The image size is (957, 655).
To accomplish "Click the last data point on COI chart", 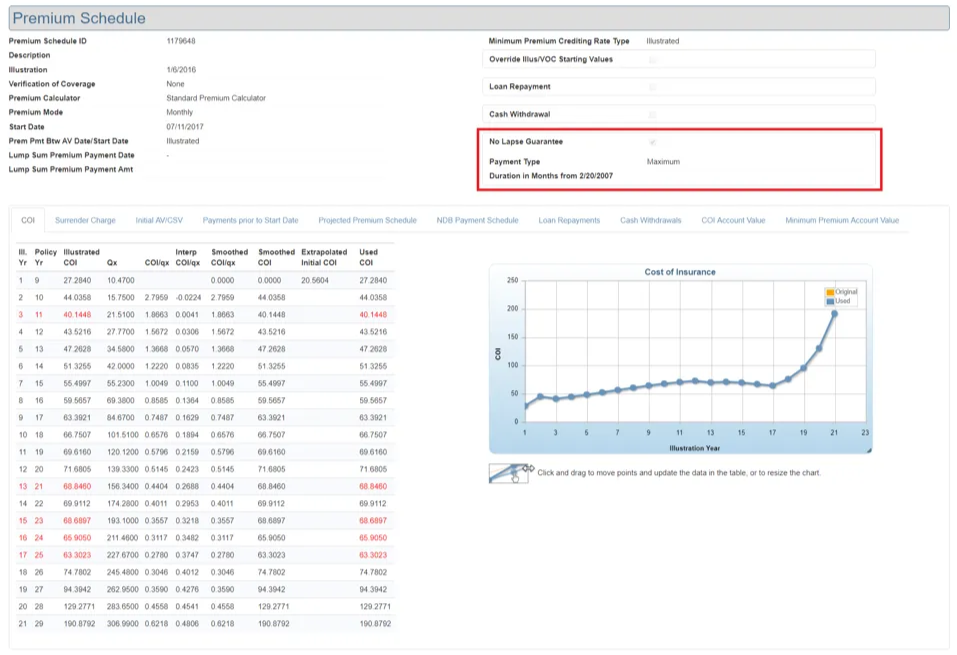I will coord(834,314).
